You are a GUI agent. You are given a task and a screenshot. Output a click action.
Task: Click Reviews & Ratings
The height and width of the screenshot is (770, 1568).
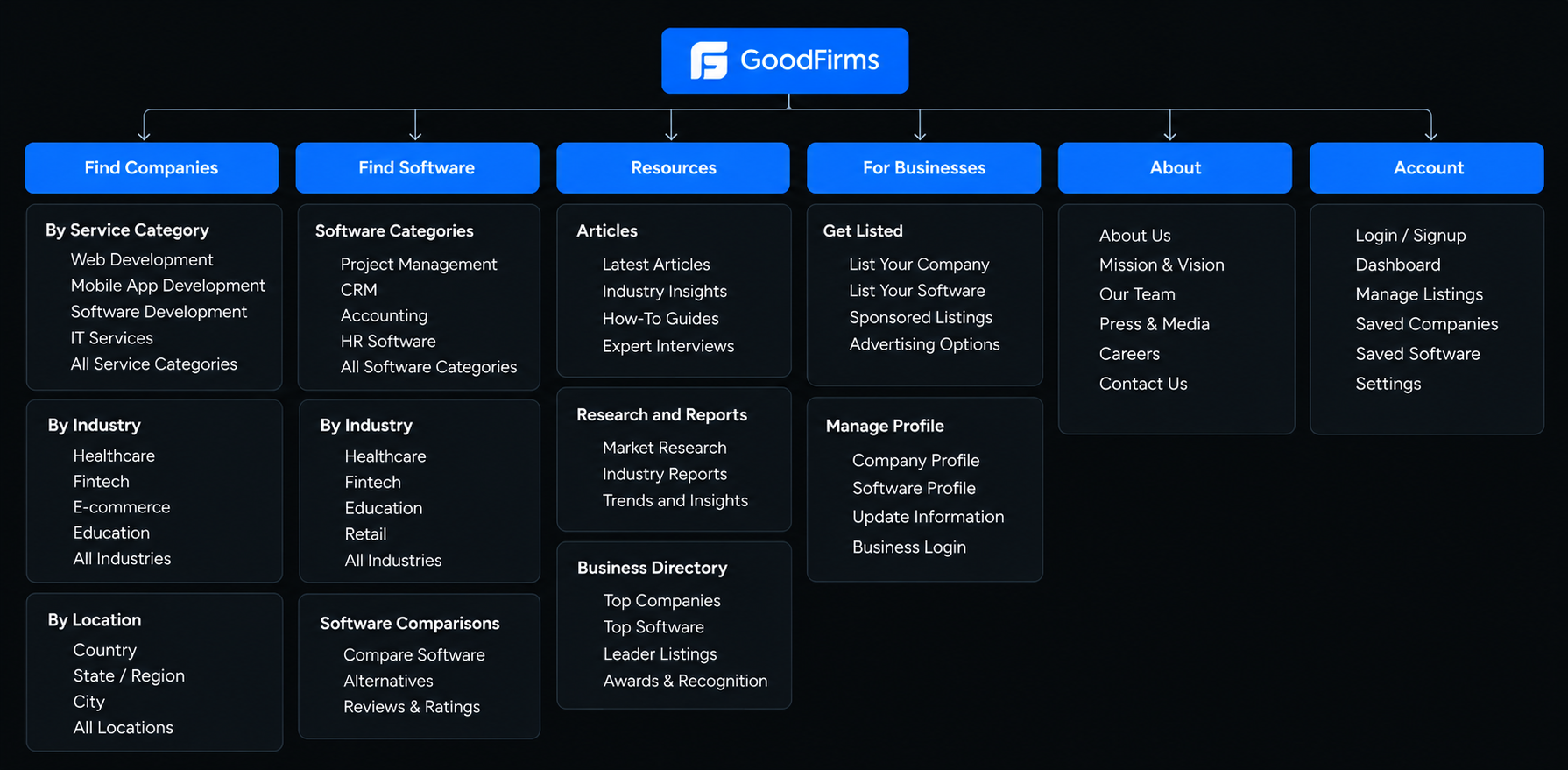pos(412,707)
